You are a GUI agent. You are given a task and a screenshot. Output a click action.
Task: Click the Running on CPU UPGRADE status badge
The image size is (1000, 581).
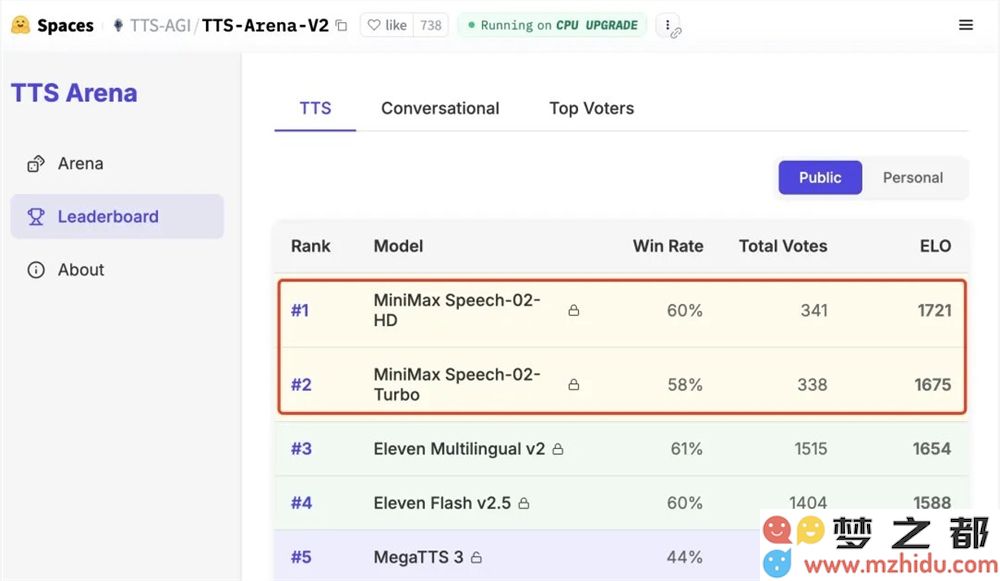click(552, 25)
